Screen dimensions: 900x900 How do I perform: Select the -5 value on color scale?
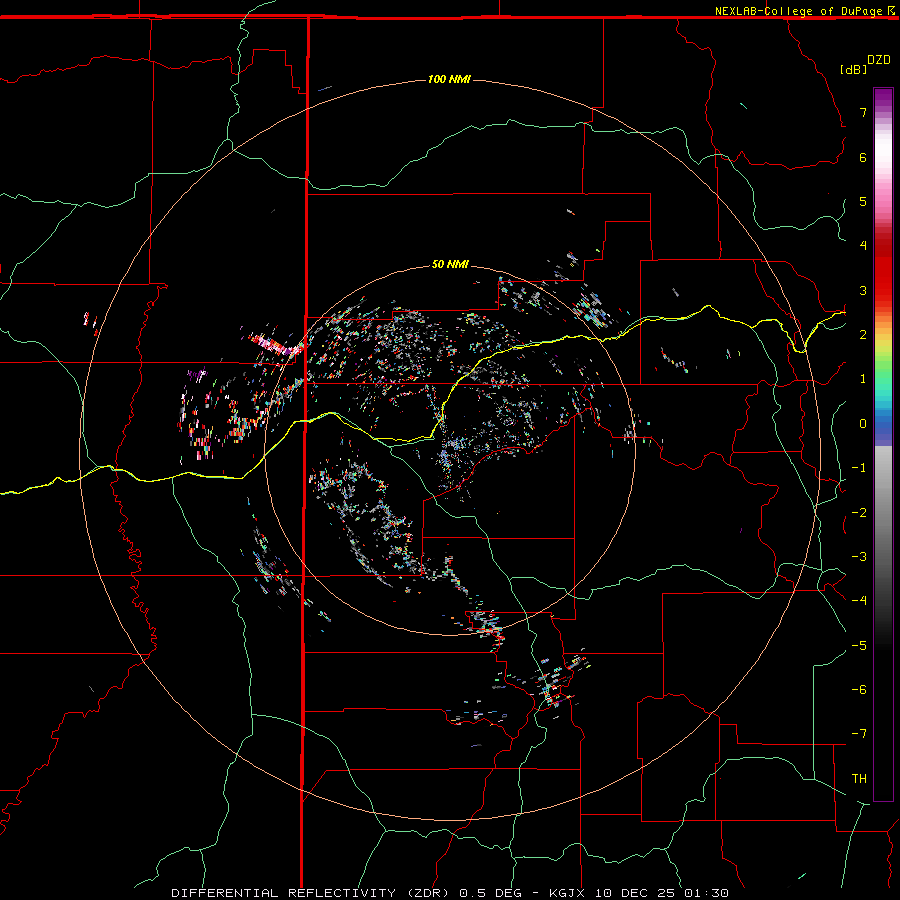859,646
